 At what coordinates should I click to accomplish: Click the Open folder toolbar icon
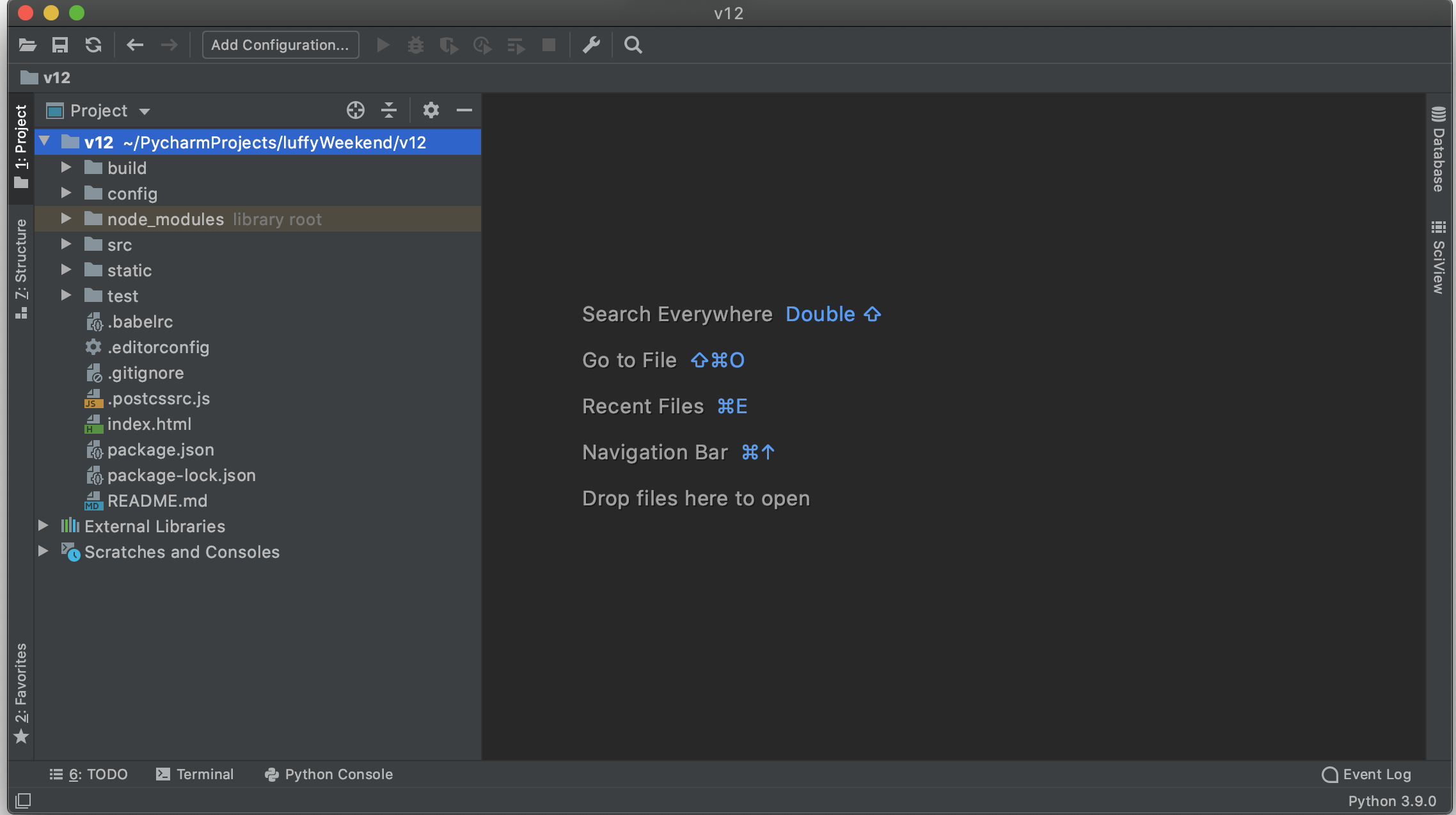(x=28, y=45)
